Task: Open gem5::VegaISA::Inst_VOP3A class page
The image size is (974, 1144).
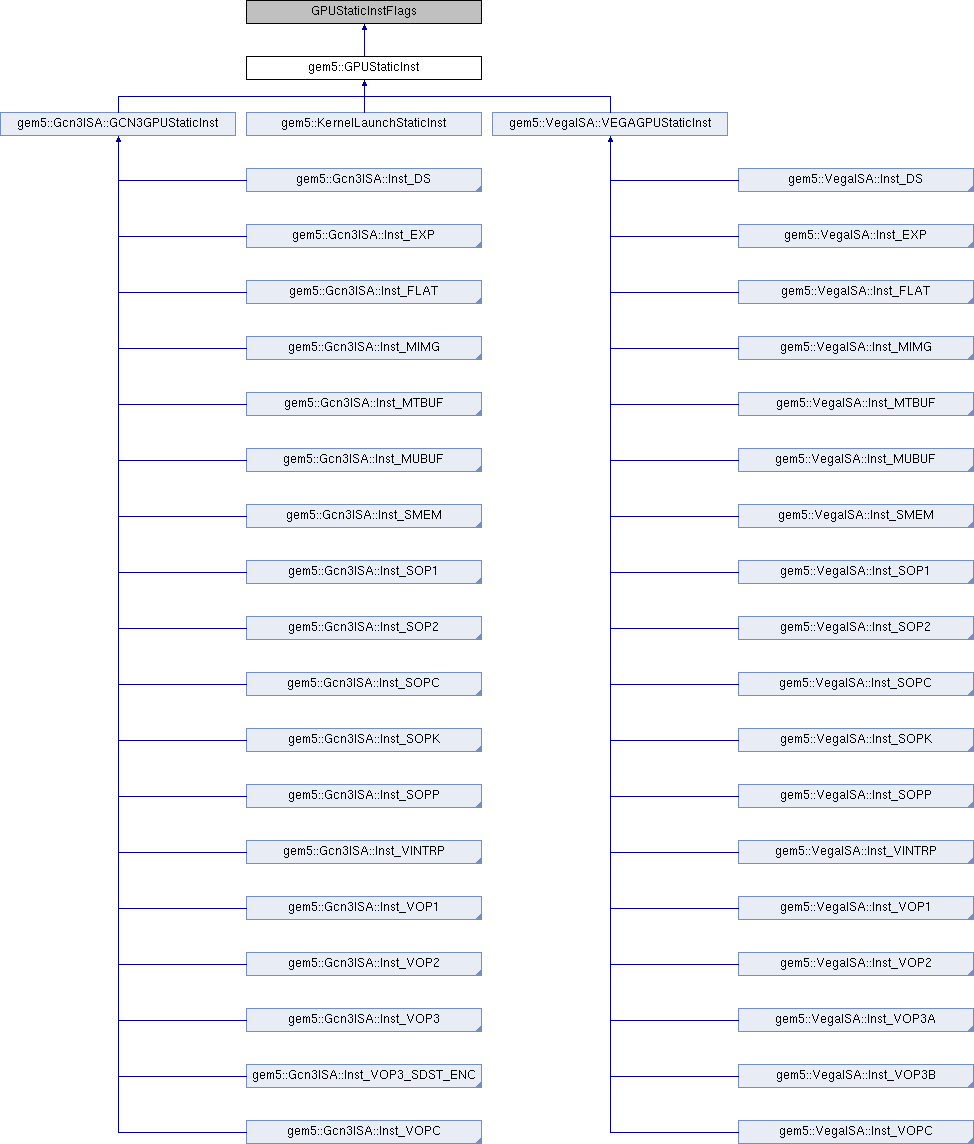Action: [855, 1020]
